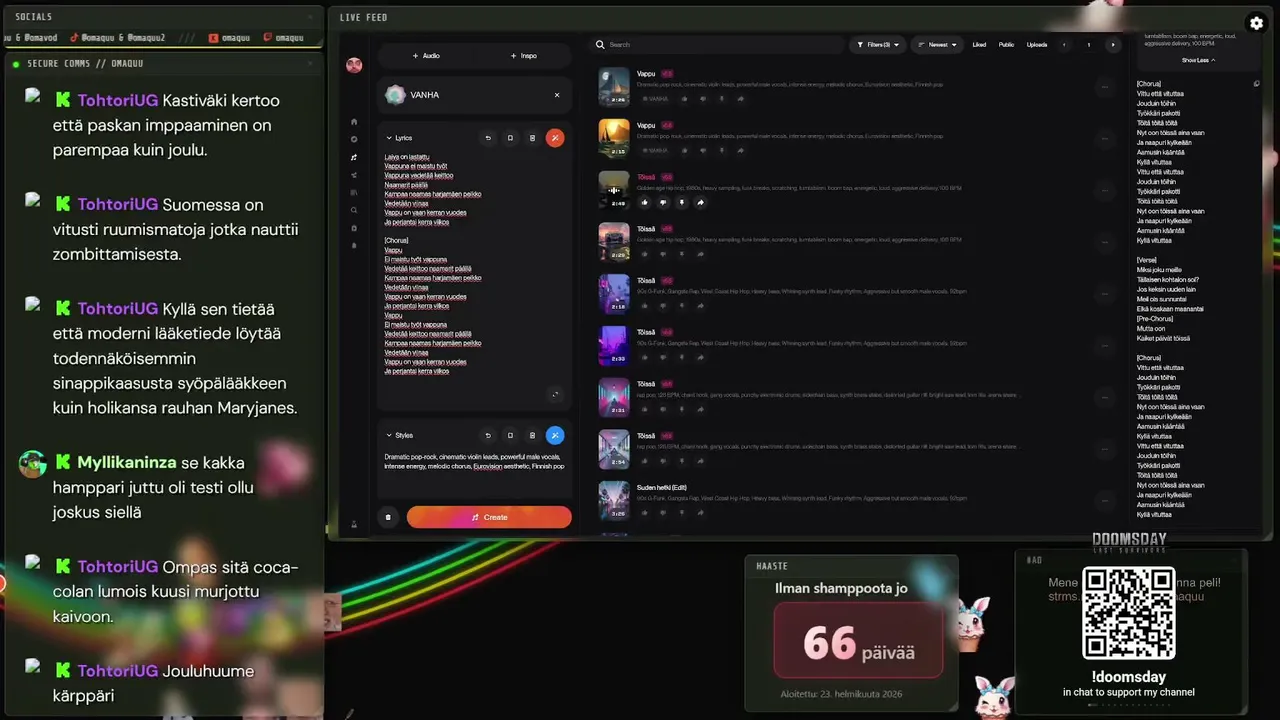This screenshot has height=720, width=1280.
Task: Go to the previous page of songs
Action: [x=1064, y=45]
